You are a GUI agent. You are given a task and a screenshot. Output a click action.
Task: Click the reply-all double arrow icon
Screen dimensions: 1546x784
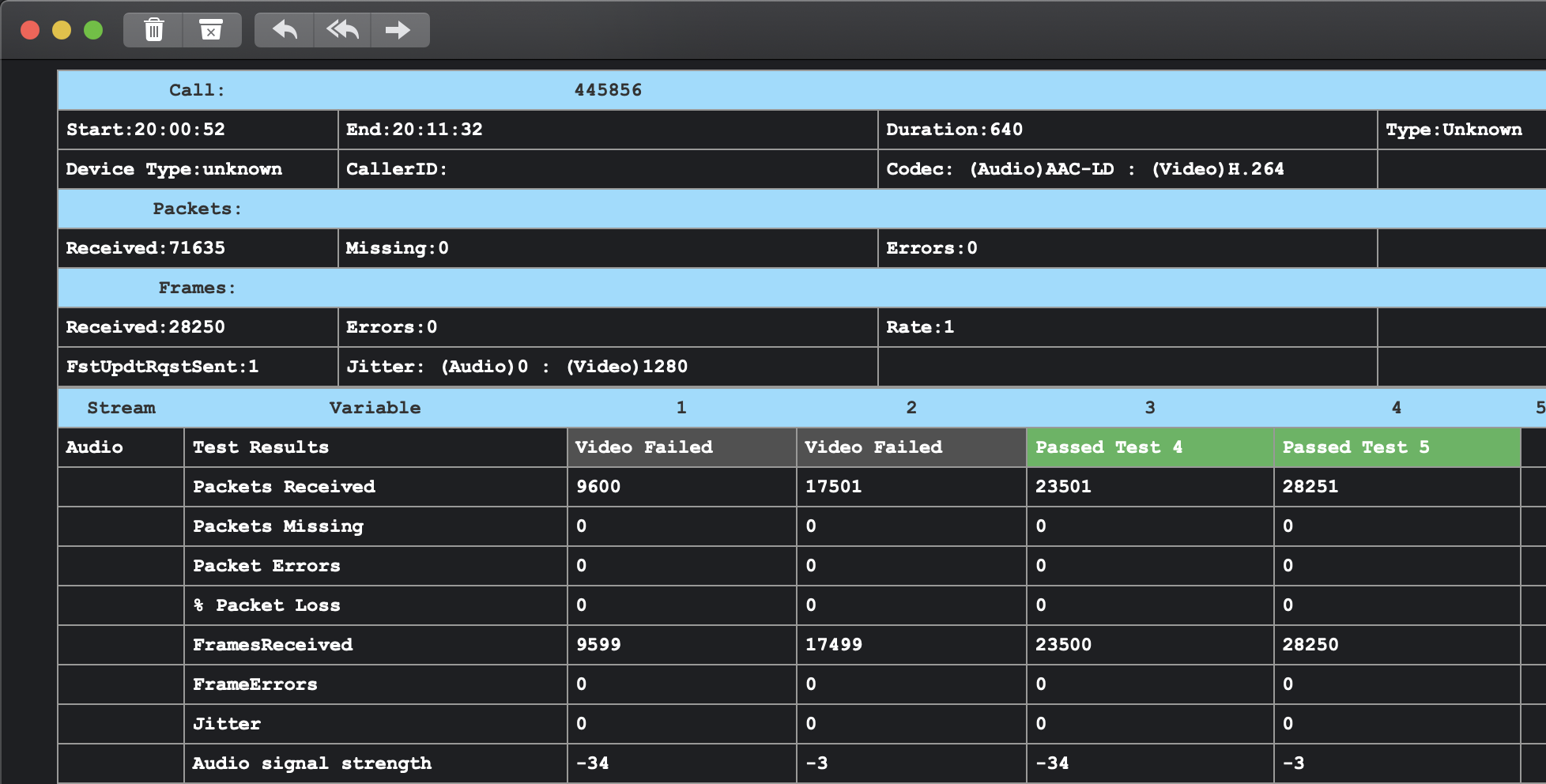(343, 30)
